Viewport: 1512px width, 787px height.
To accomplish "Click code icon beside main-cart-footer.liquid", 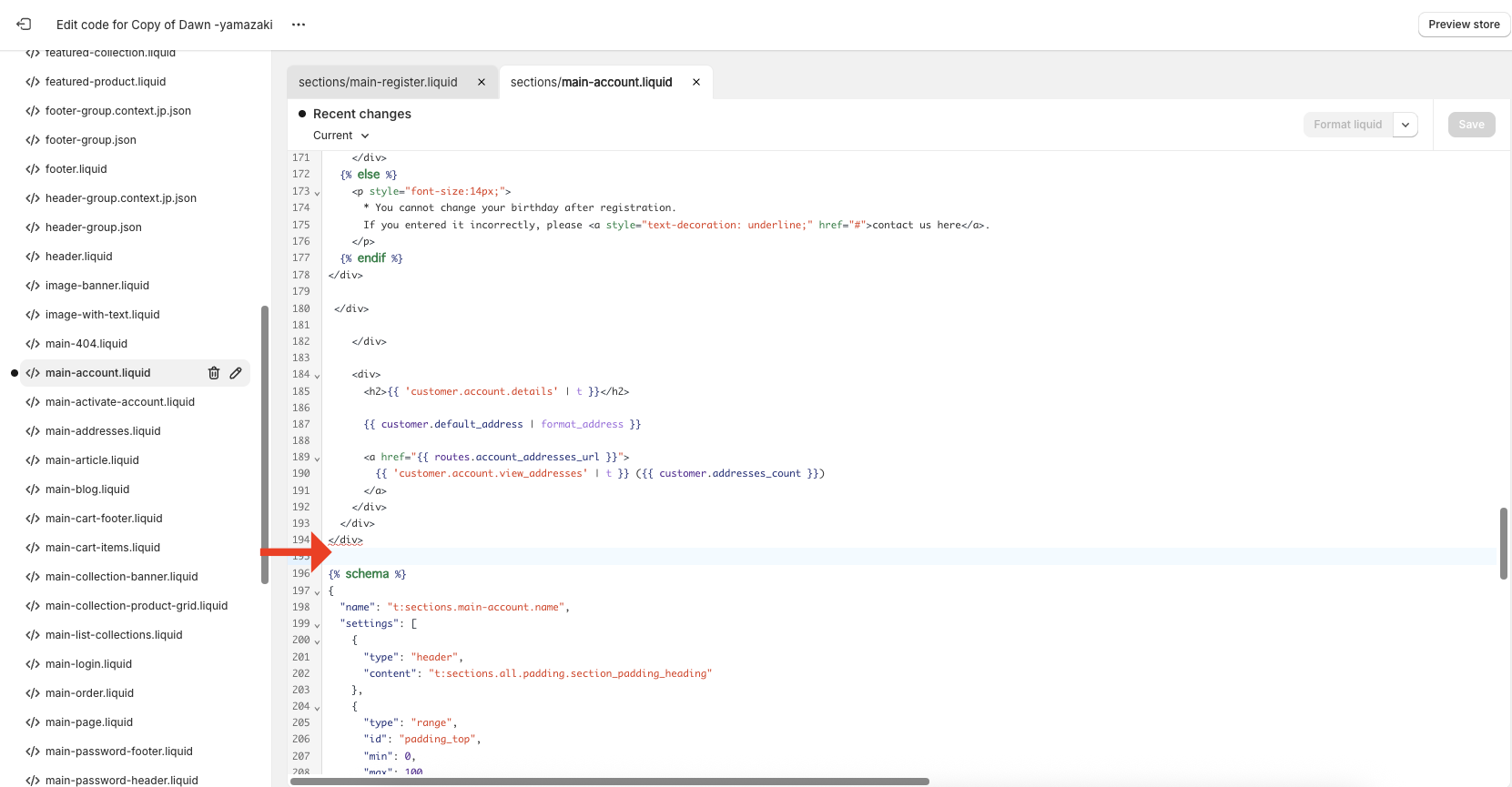I will tap(33, 519).
